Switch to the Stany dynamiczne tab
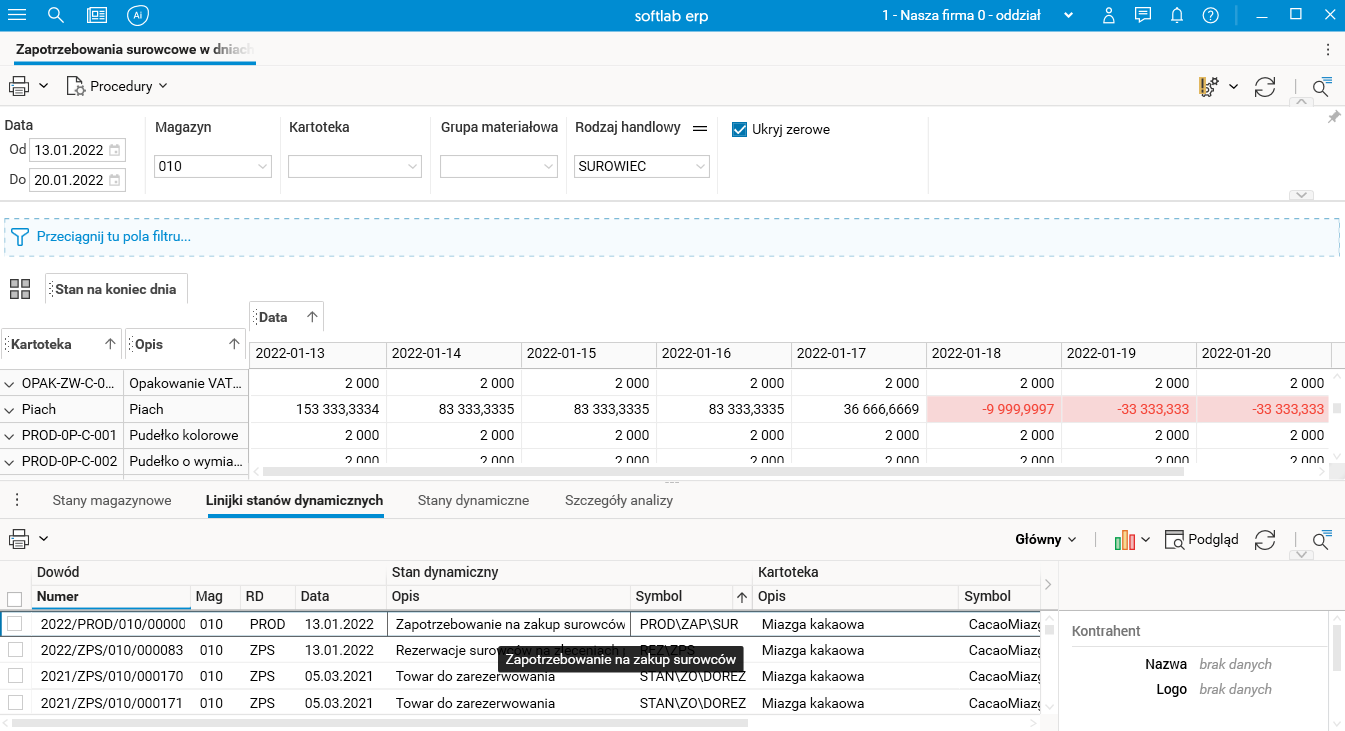 coord(473,500)
